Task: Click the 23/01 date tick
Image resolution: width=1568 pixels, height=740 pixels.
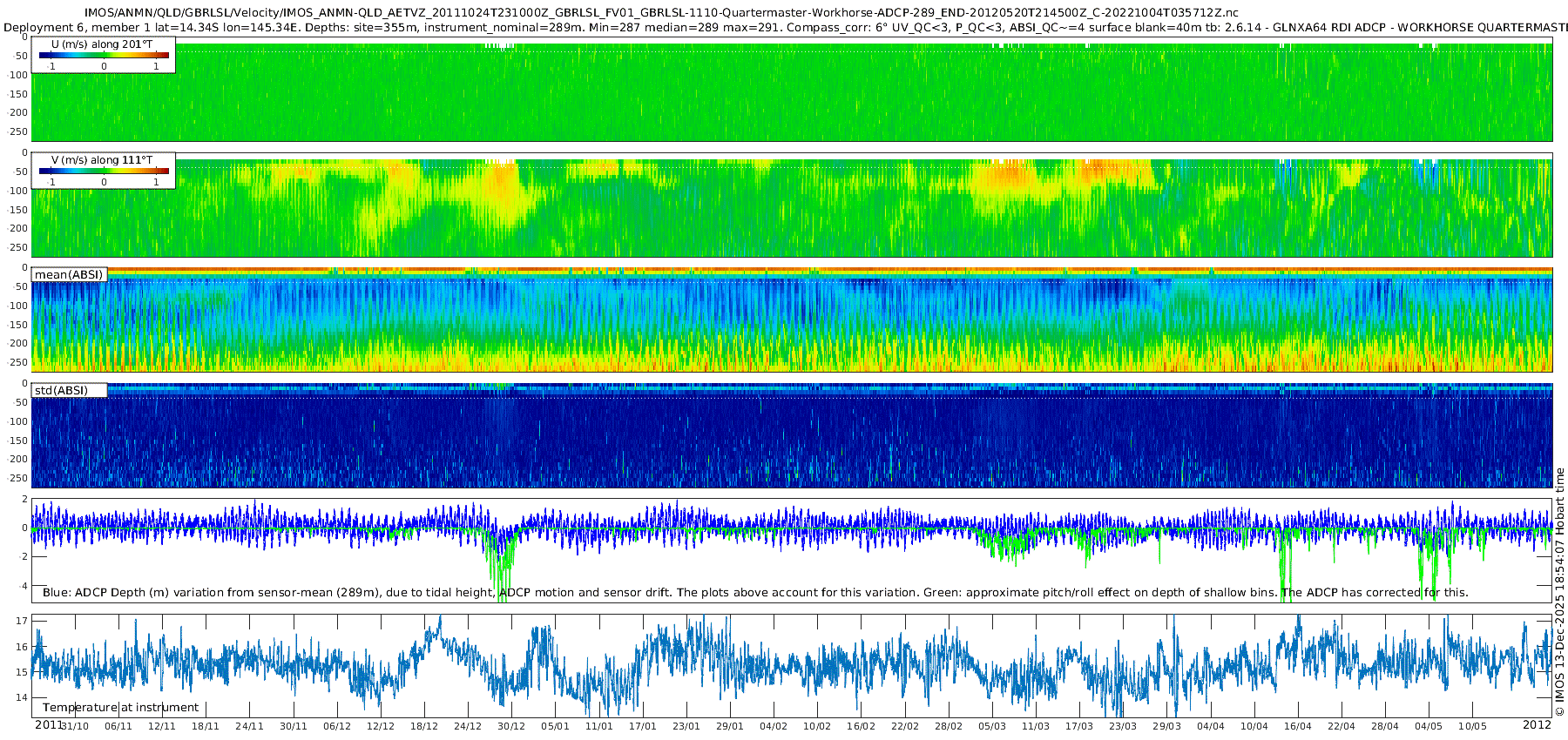Action: [x=686, y=726]
